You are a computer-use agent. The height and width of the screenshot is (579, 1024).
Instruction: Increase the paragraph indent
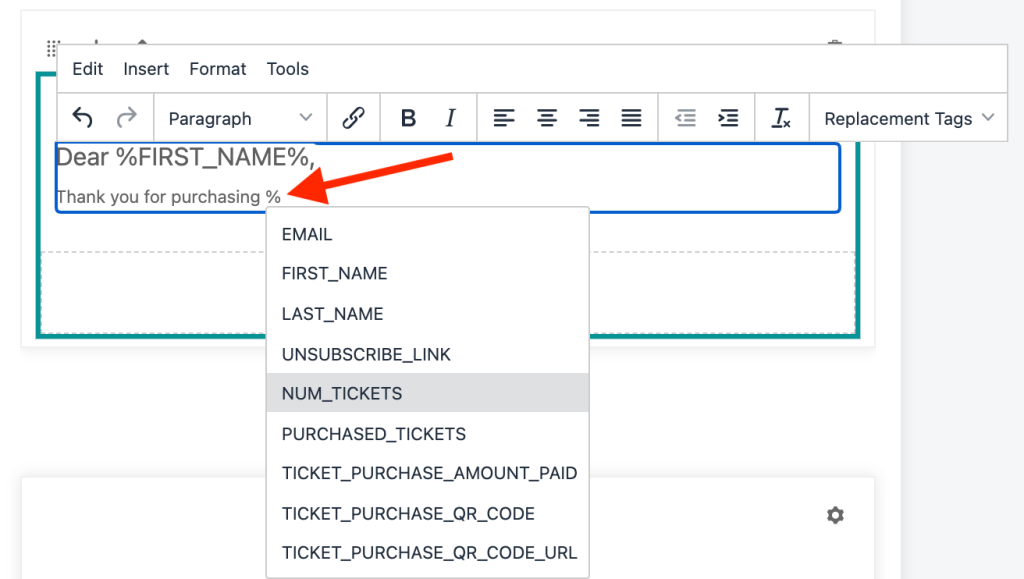728,118
